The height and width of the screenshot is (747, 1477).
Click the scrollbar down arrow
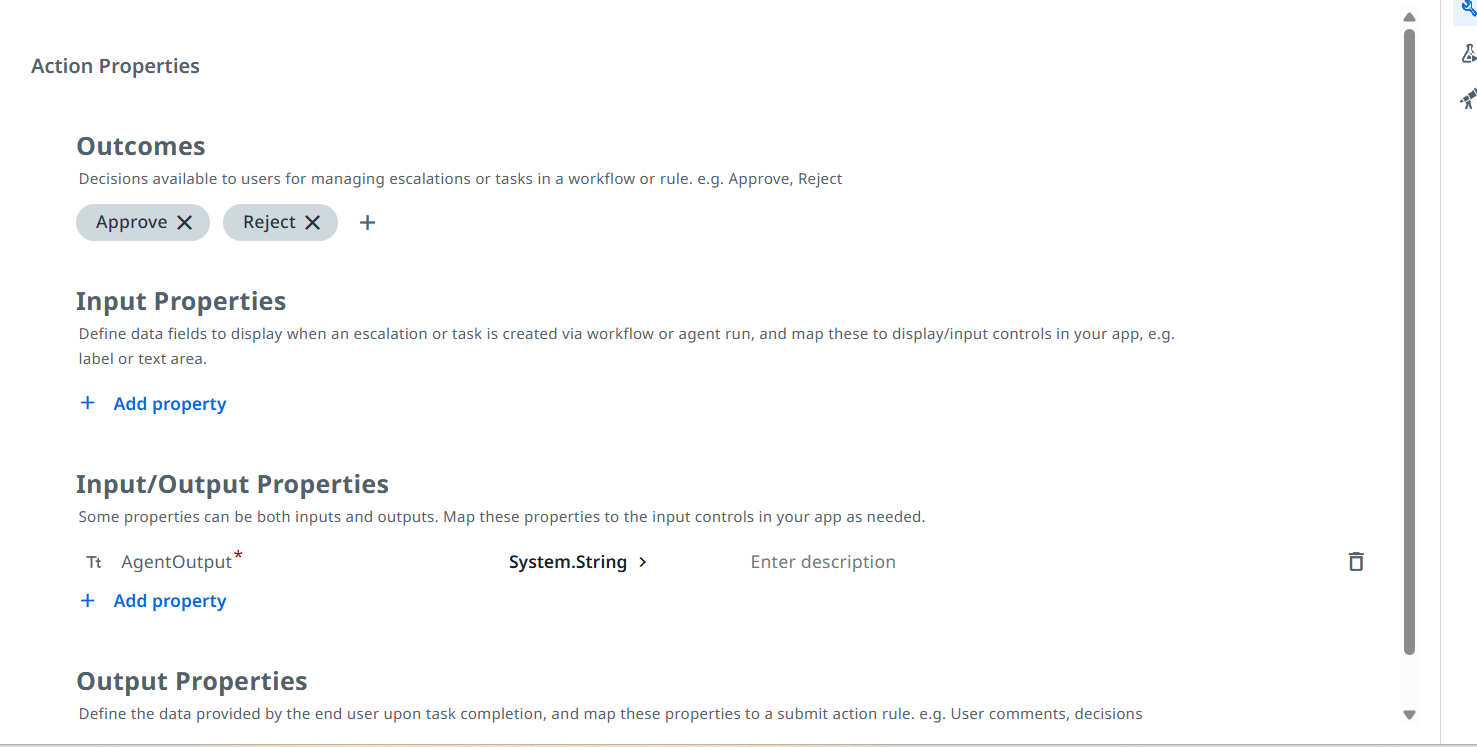[x=1409, y=715]
